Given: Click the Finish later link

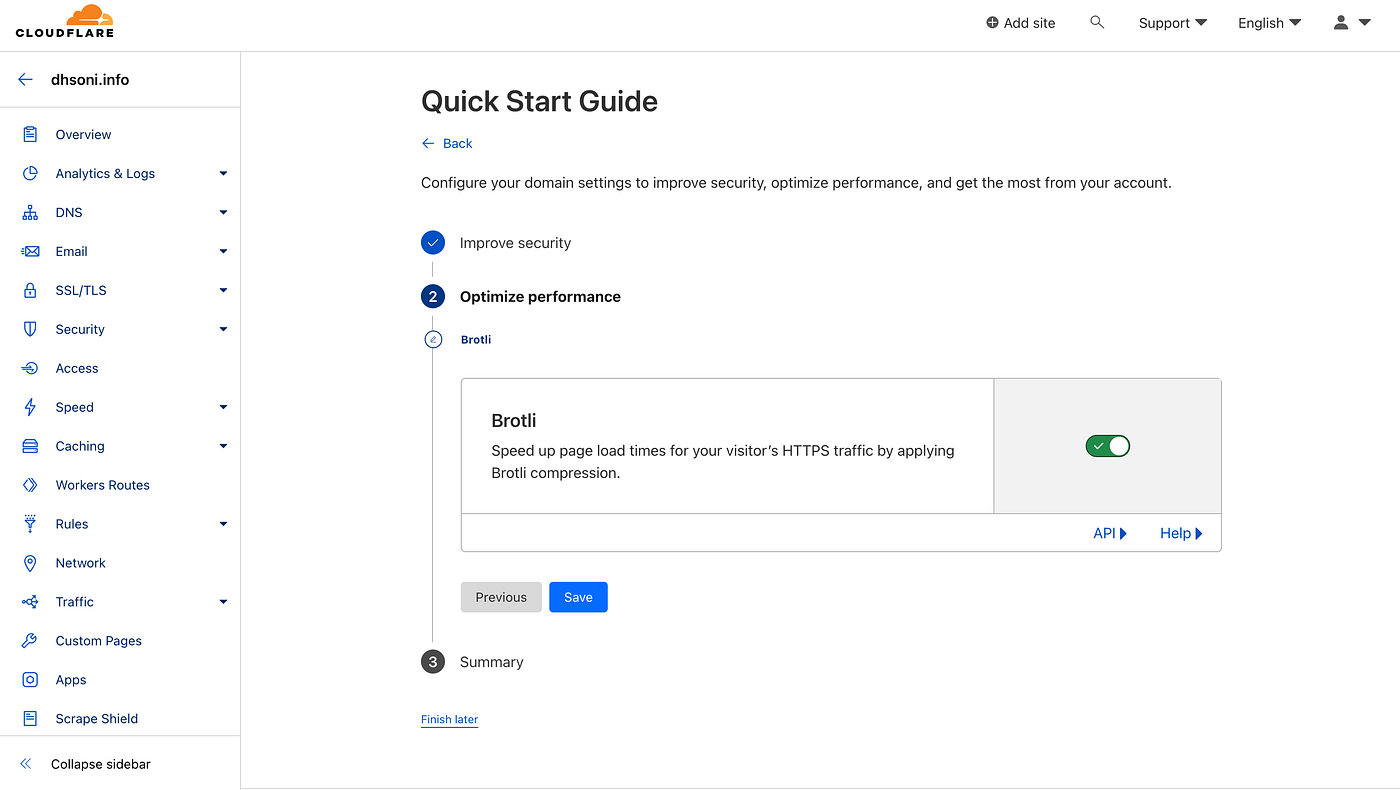Looking at the screenshot, I should click(x=449, y=719).
